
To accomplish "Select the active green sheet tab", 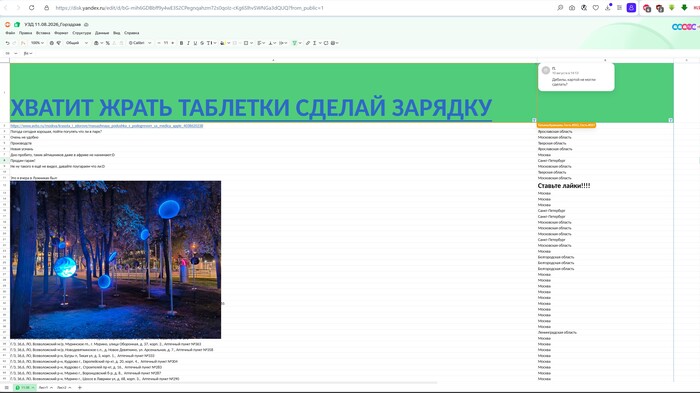I will [25, 388].
